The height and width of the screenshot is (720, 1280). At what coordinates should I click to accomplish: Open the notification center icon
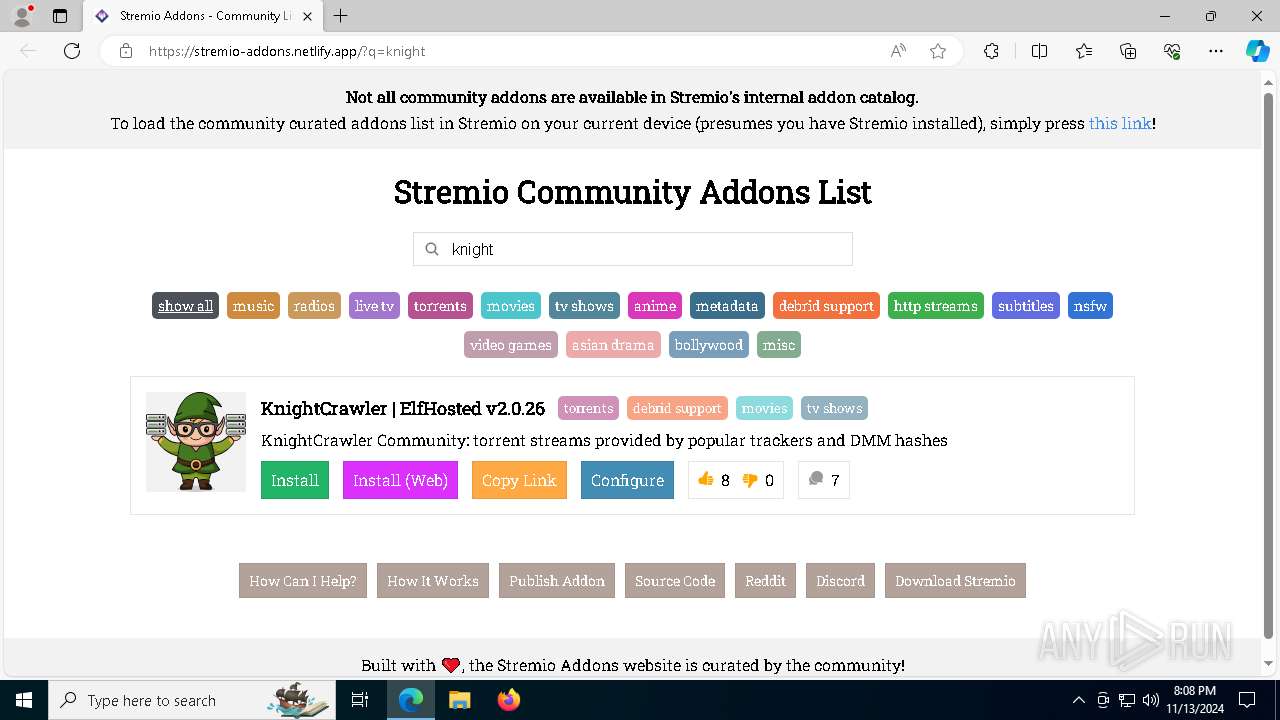click(1247, 700)
